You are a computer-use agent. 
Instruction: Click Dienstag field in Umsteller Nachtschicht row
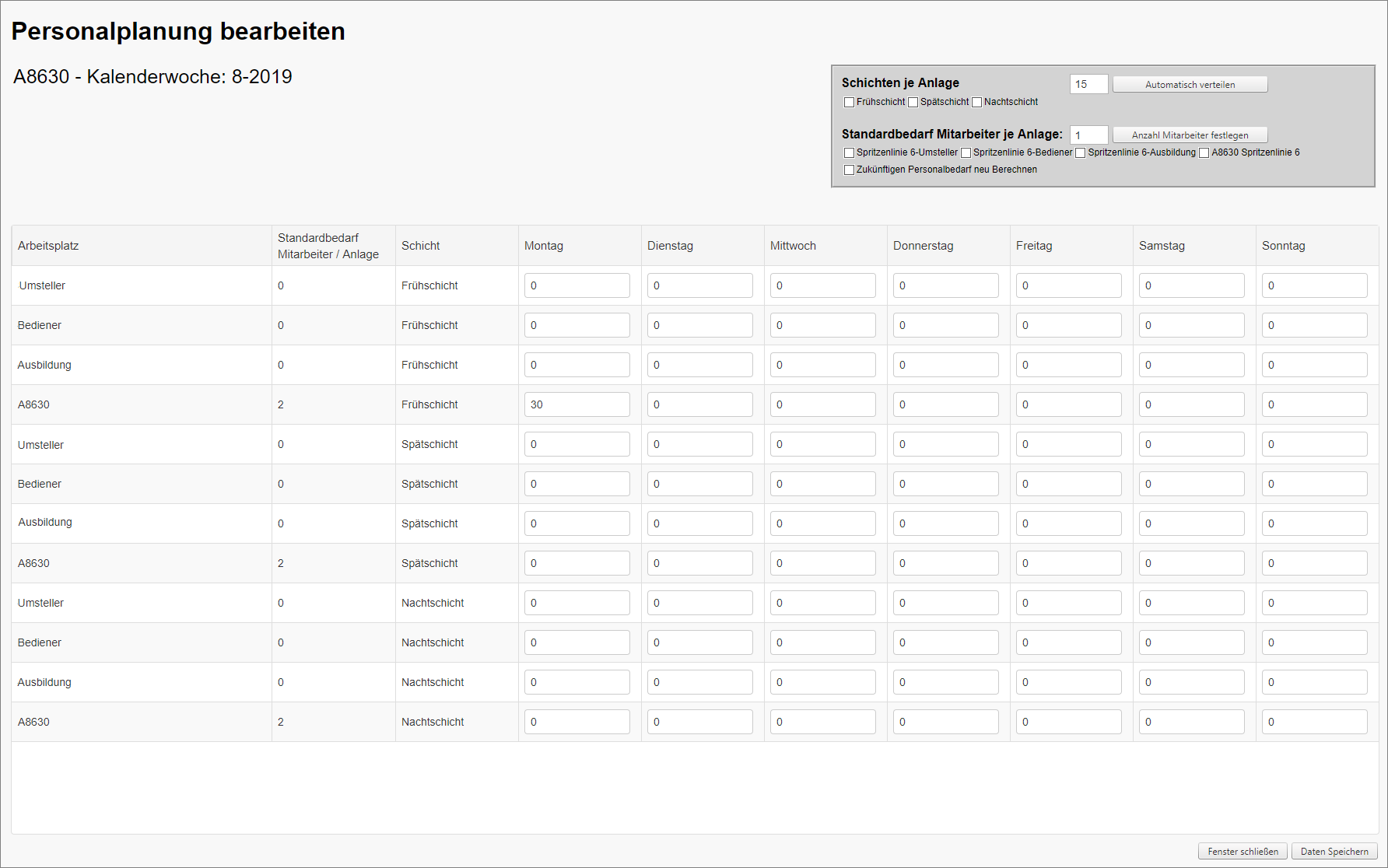tap(699, 603)
